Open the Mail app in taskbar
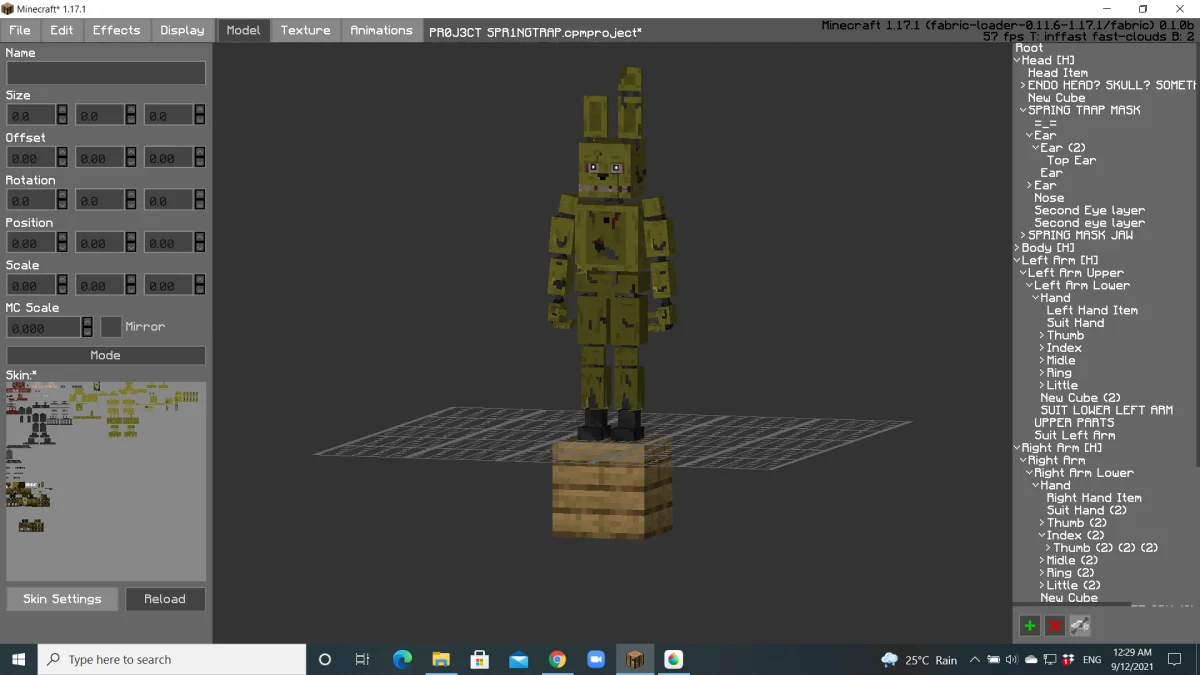Screen dimensions: 1200x675 coord(518,659)
